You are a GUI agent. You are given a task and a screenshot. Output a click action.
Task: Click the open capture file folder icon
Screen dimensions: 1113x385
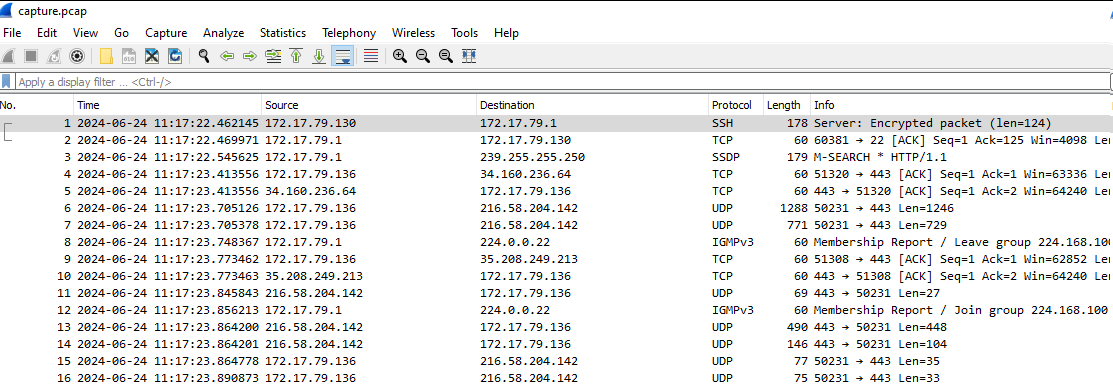pyautogui.click(x=106, y=56)
